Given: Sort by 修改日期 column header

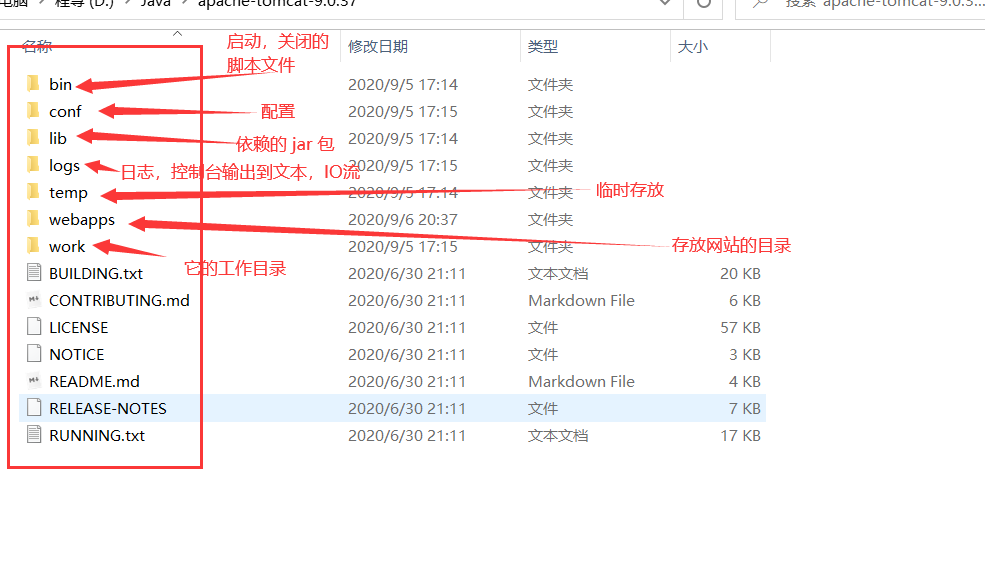Looking at the screenshot, I should coord(378,47).
